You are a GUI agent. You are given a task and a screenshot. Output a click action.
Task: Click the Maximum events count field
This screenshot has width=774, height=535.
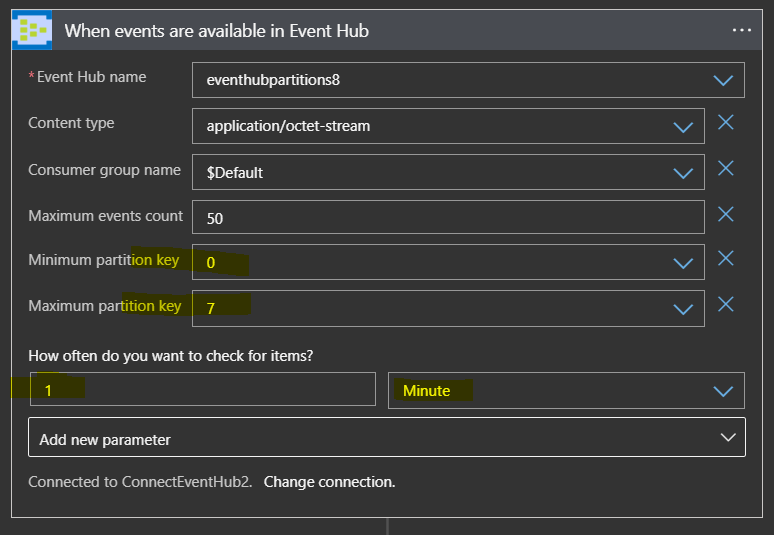(x=448, y=217)
